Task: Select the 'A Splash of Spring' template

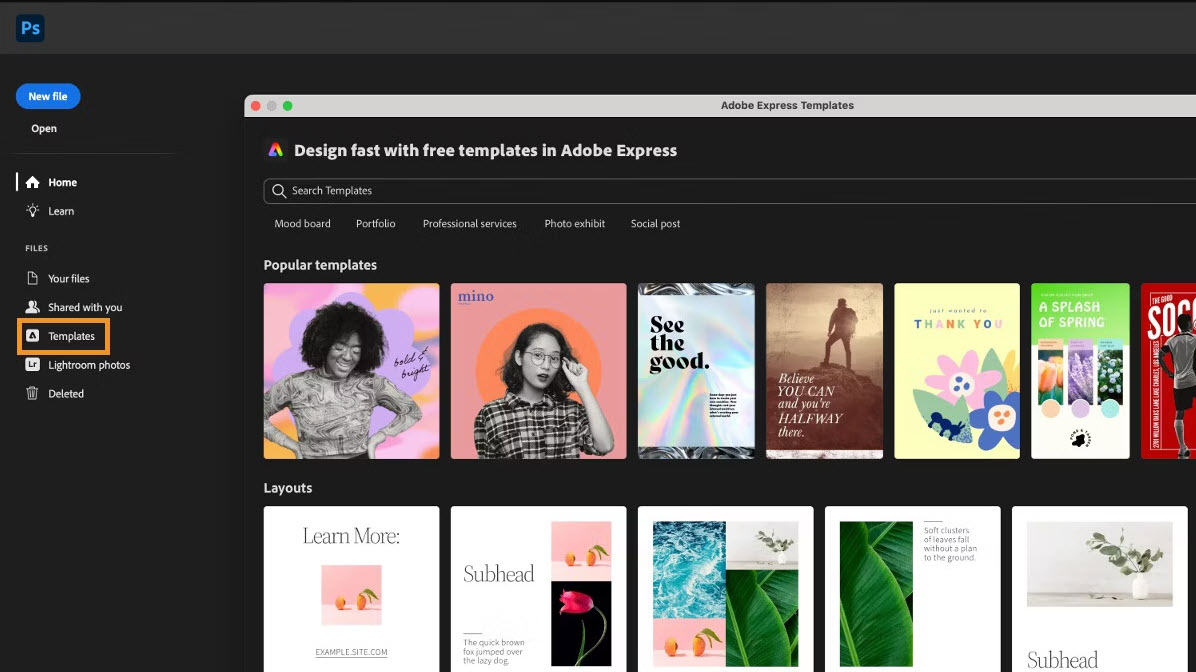Action: (1080, 371)
